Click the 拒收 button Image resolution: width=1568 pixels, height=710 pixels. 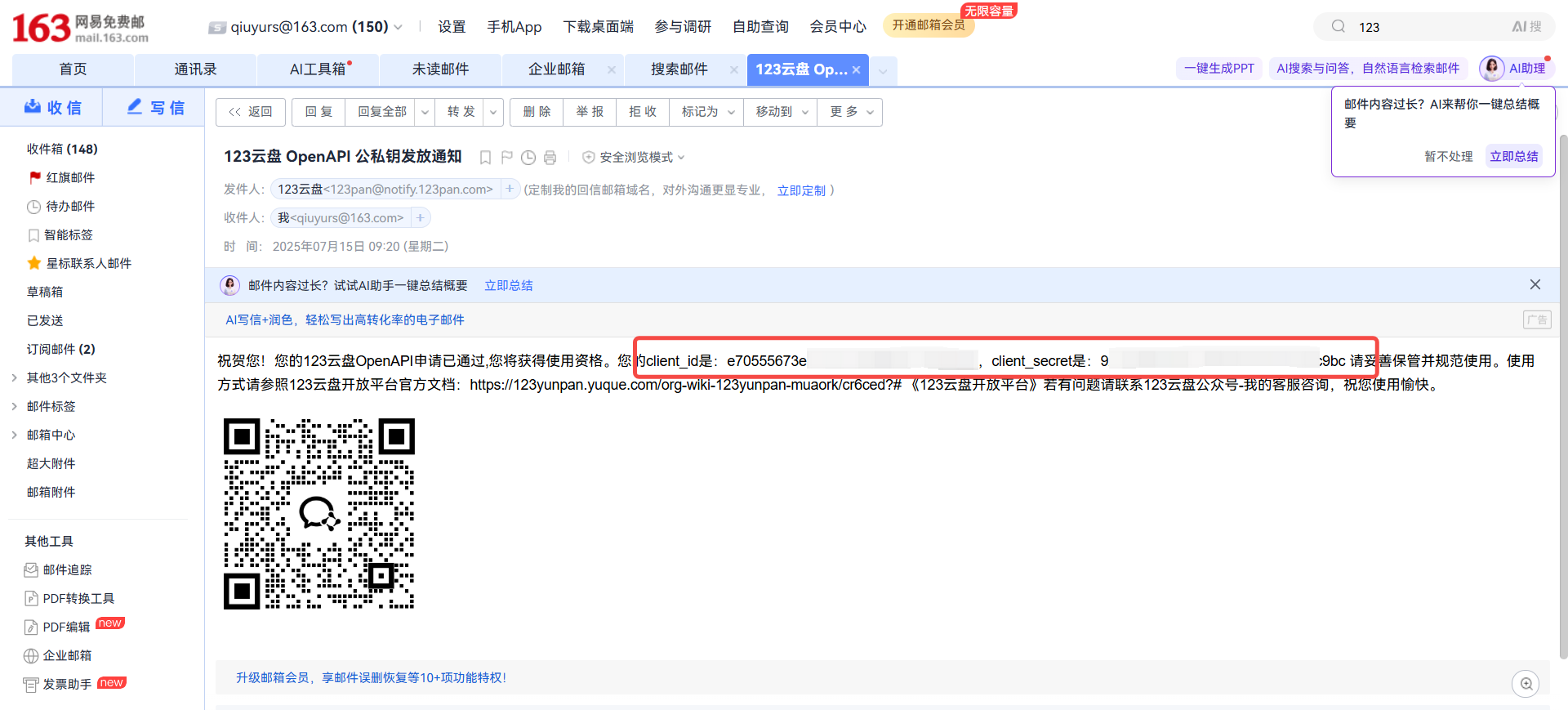point(643,112)
